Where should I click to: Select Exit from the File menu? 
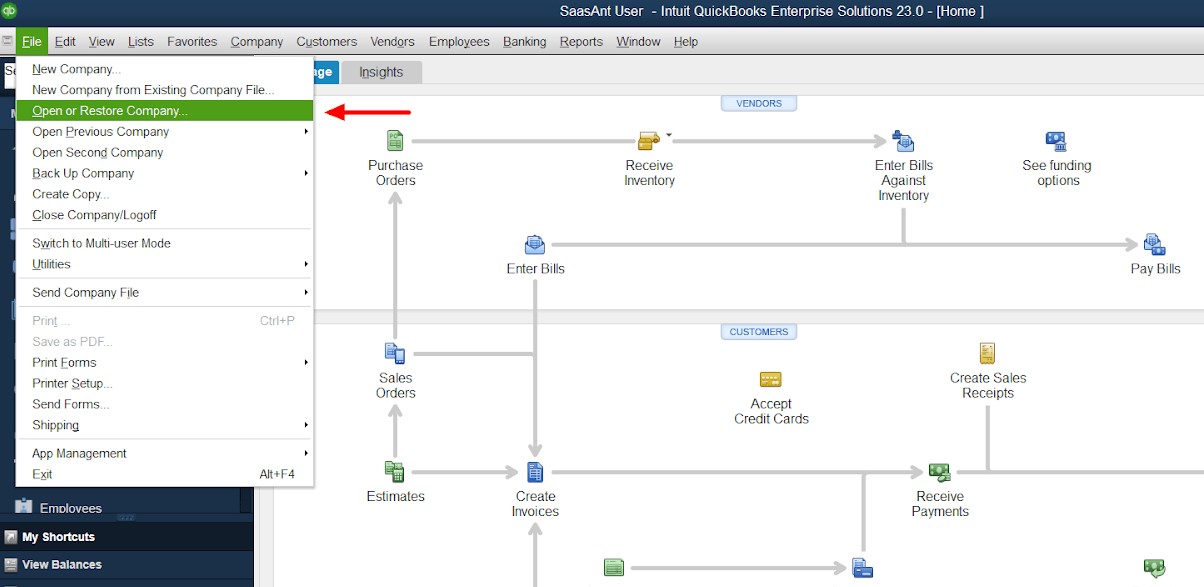(165, 475)
